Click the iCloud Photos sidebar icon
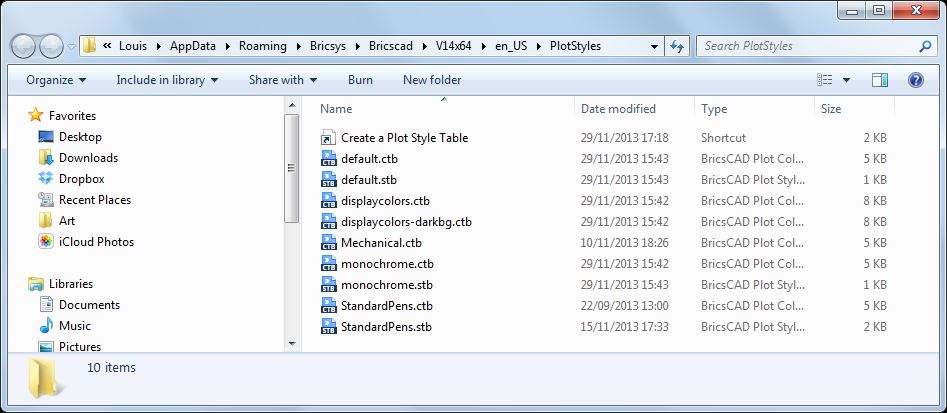Viewport: 947px width, 413px height. (x=46, y=242)
